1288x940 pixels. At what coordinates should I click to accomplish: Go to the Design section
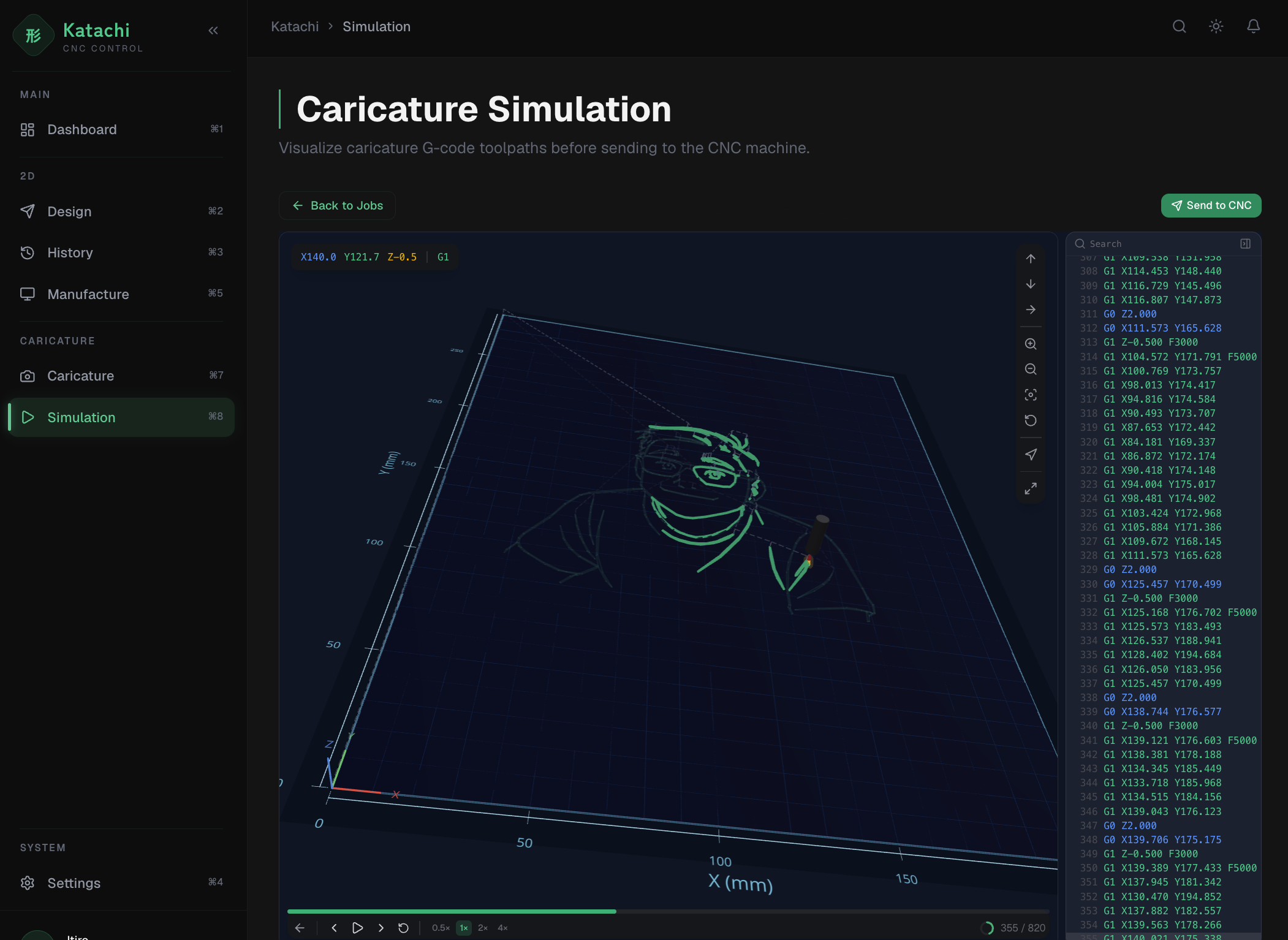tap(121, 211)
